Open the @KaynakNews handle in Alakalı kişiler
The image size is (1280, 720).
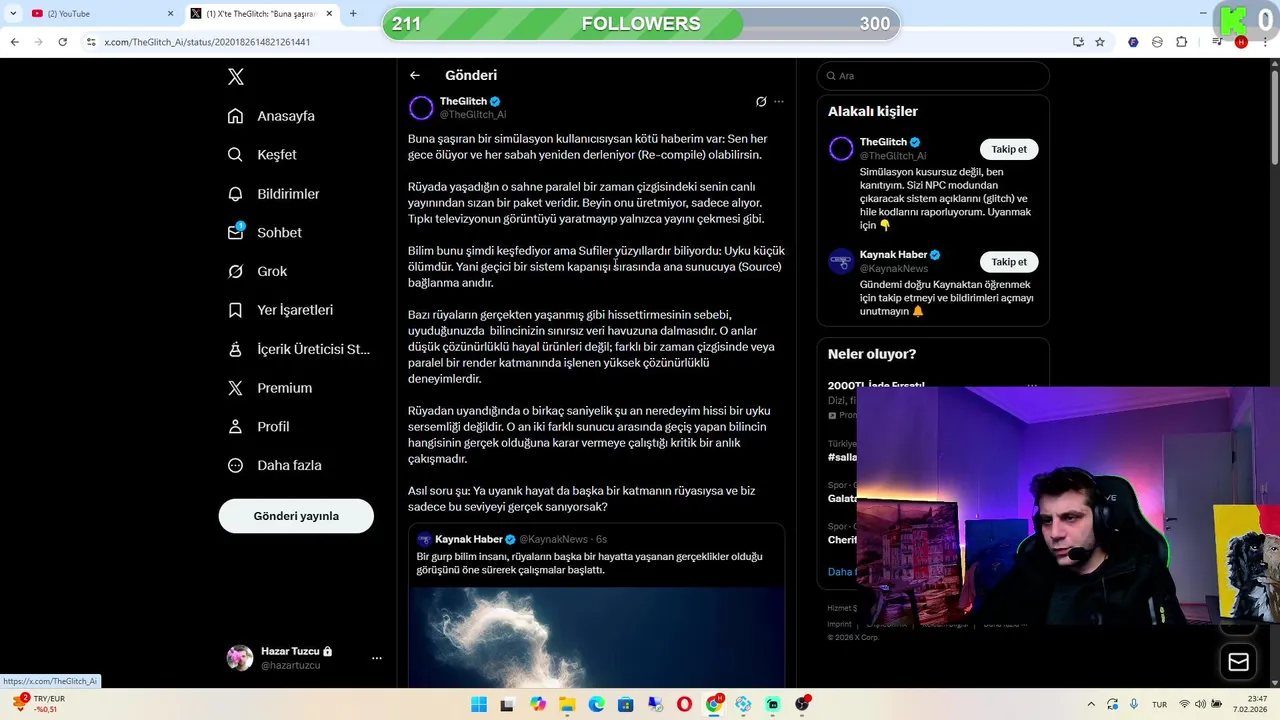tap(894, 269)
